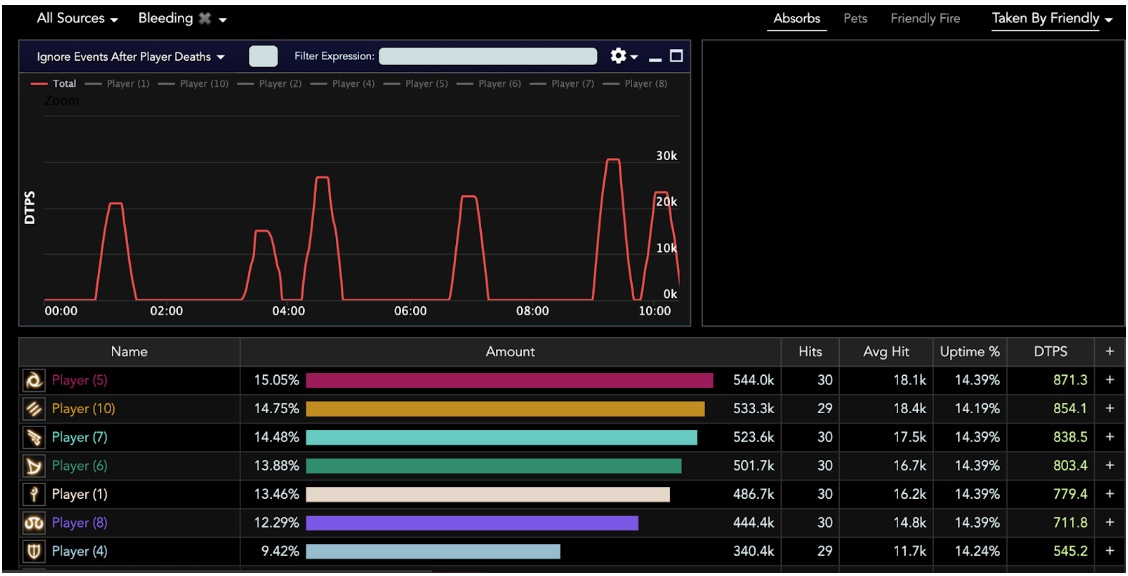
Task: Open the Player (5) name link
Action: tap(79, 380)
